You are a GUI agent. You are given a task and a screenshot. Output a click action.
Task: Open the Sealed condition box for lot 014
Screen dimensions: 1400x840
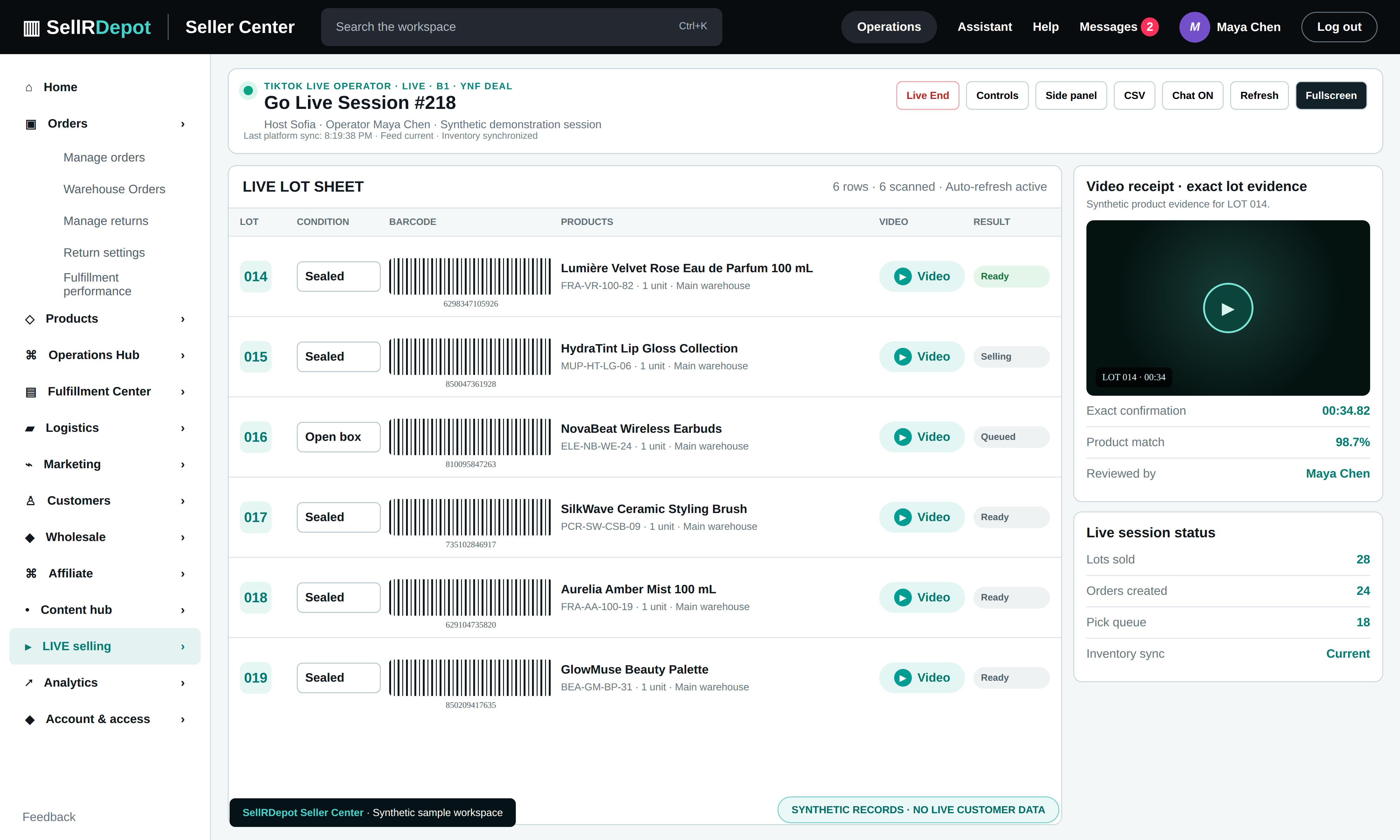pyautogui.click(x=338, y=276)
